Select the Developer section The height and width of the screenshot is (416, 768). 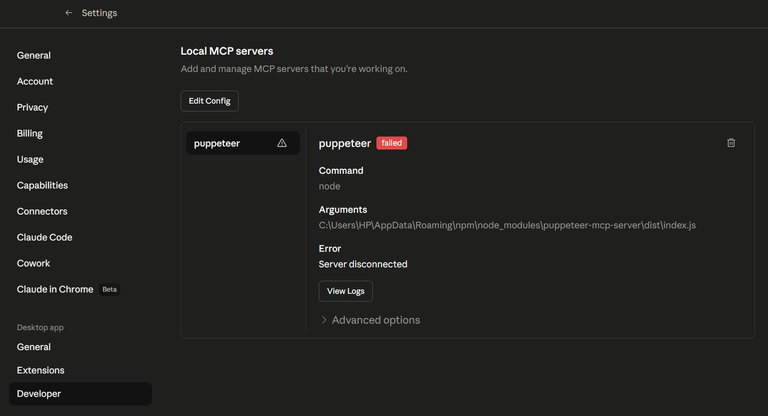80,394
